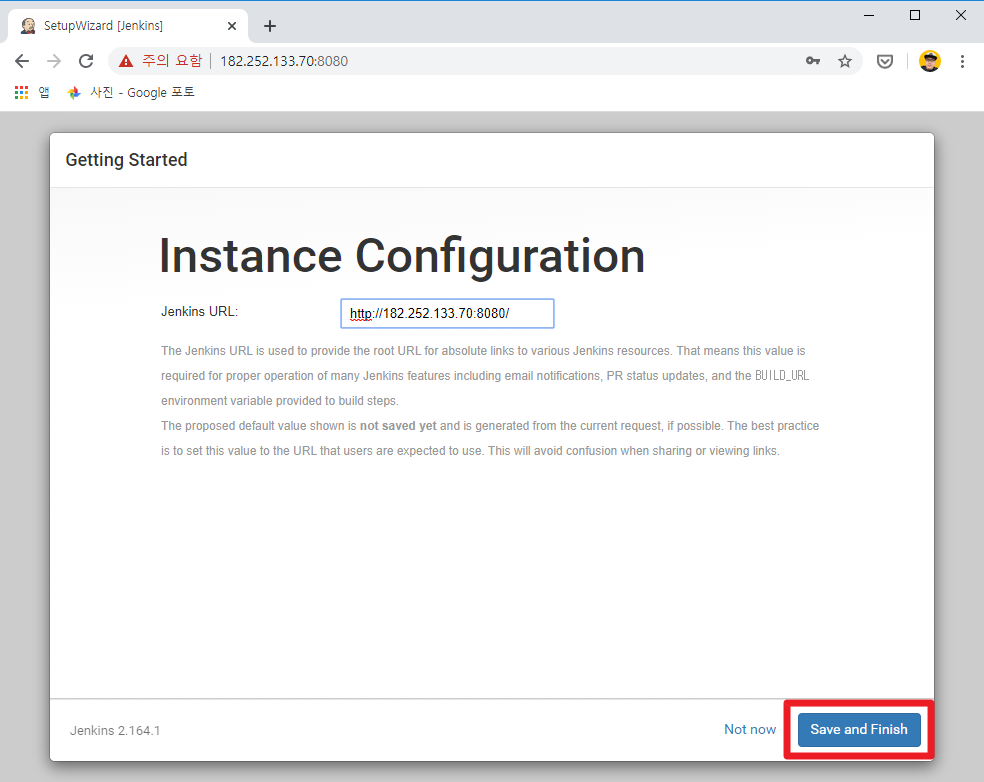
Task: Open the Google apps grid on bookmarks bar
Action: [20, 92]
